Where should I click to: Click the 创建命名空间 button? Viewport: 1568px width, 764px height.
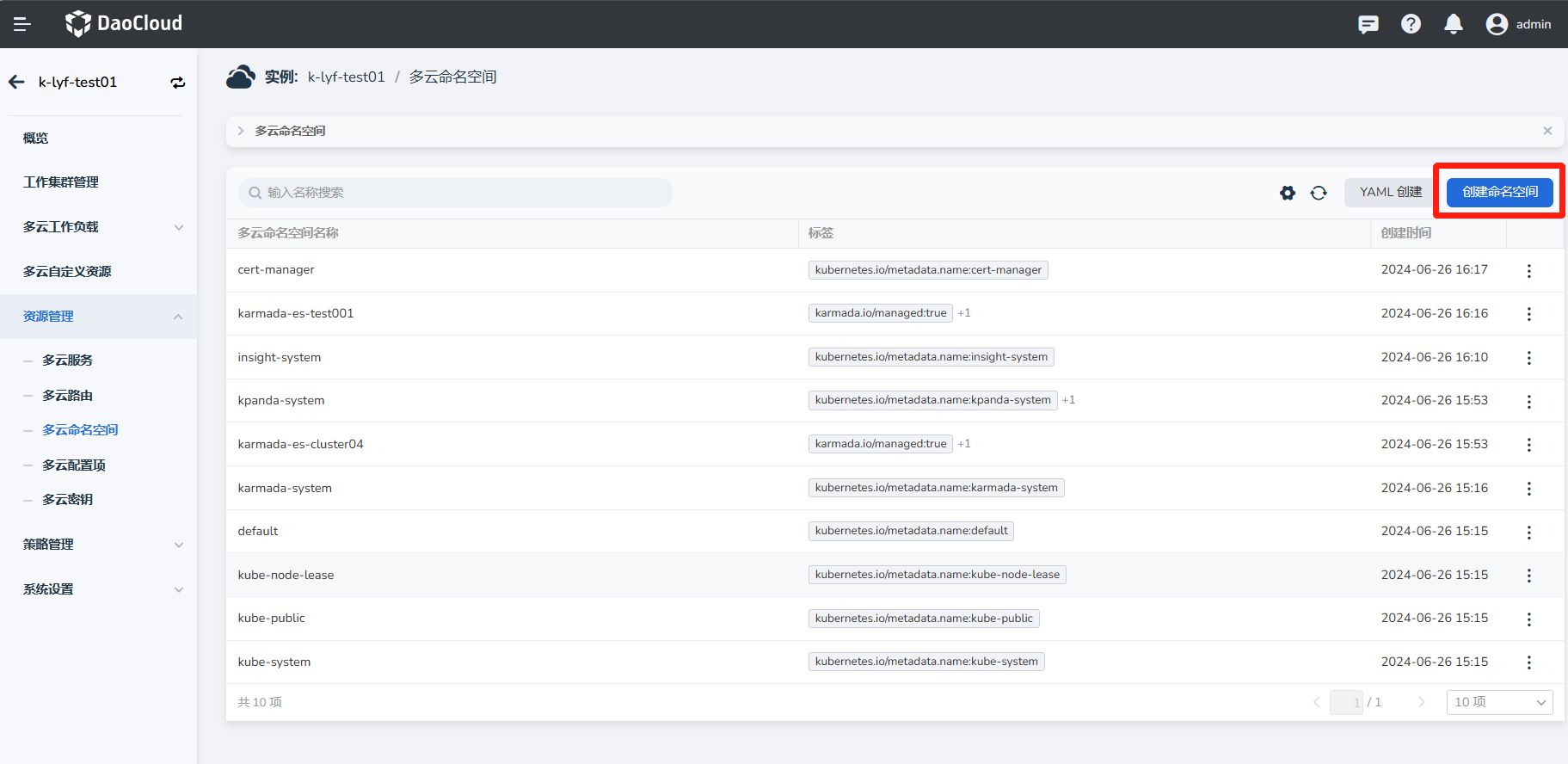click(1499, 192)
